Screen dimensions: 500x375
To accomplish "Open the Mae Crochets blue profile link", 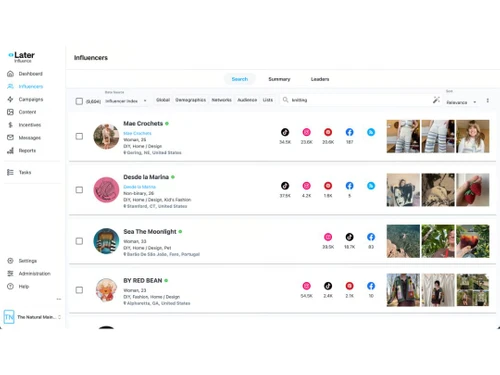I will 137,133.
